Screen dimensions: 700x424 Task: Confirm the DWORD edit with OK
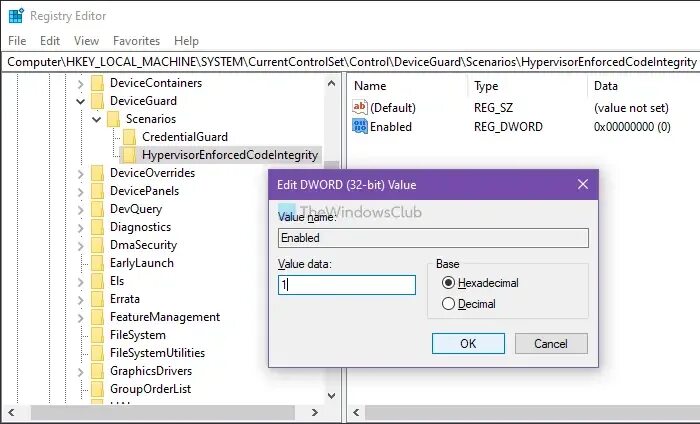point(468,344)
